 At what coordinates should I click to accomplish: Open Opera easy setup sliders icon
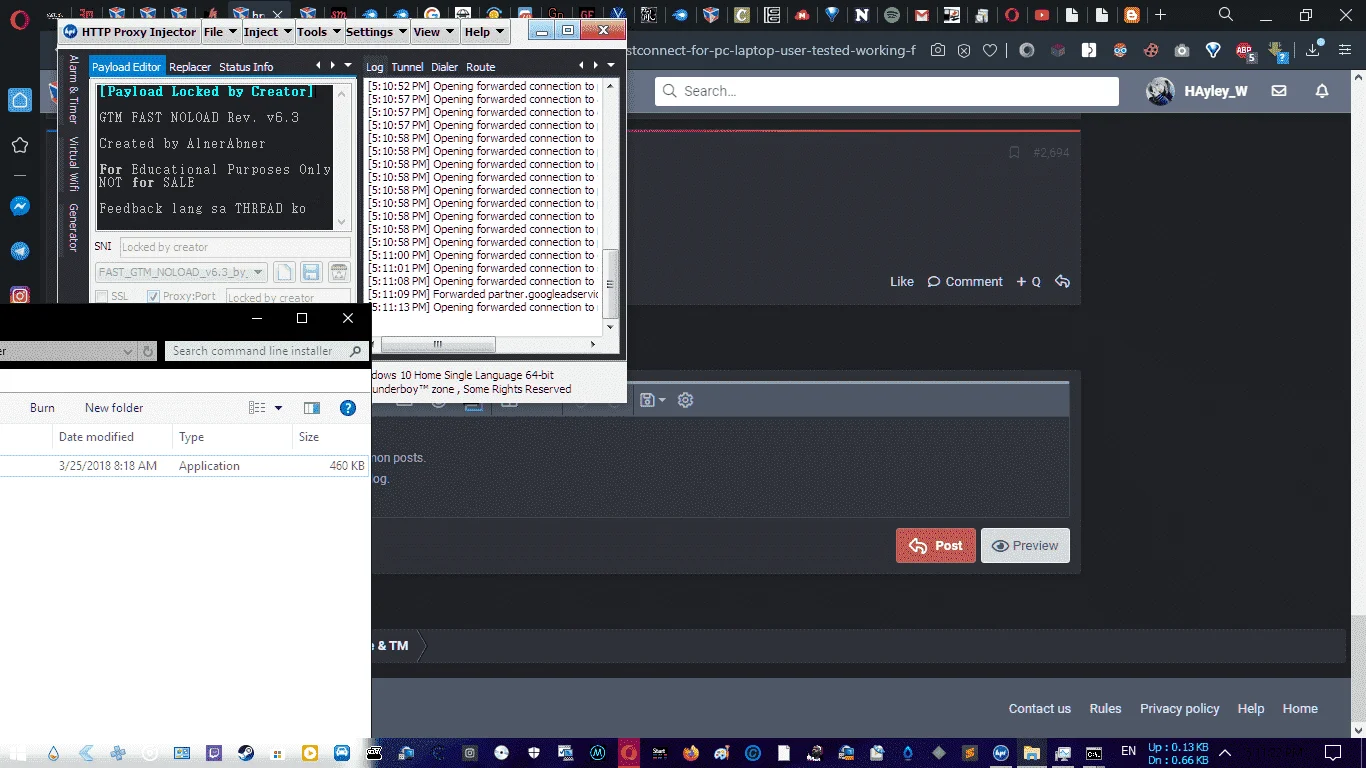[x=1346, y=50]
